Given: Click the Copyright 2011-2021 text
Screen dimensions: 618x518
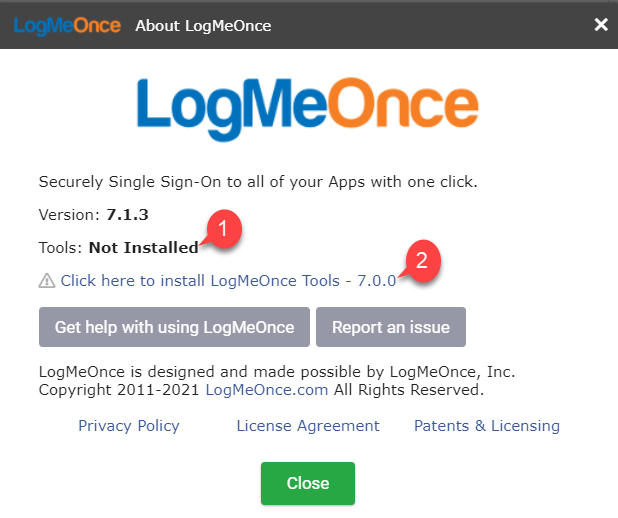Looking at the screenshot, I should pyautogui.click(x=119, y=390).
